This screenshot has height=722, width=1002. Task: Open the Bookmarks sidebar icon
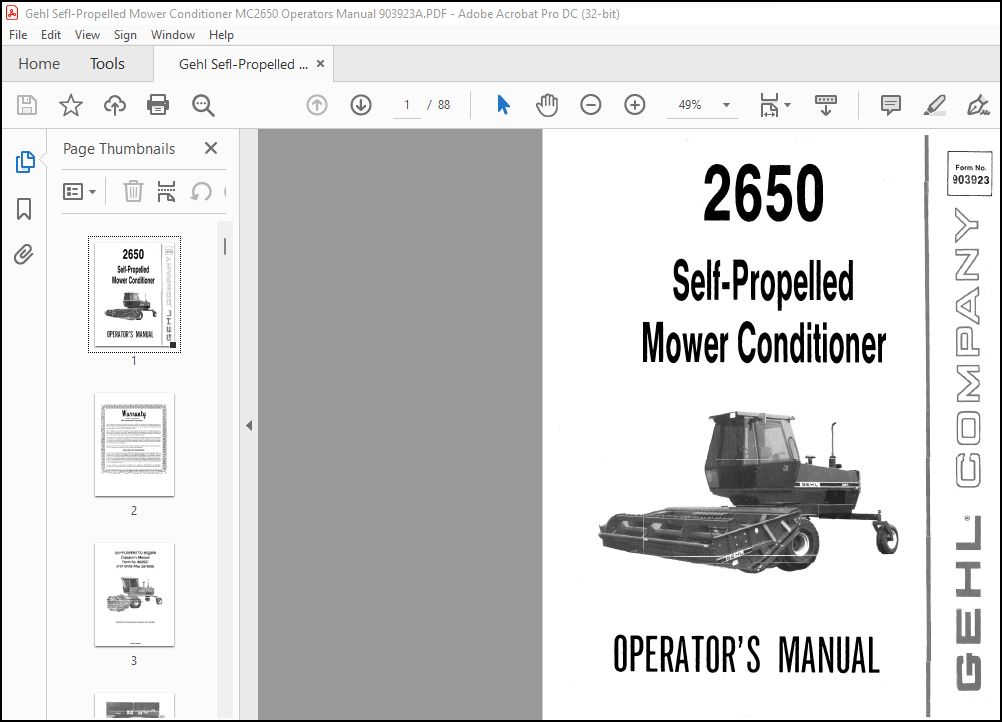point(24,209)
